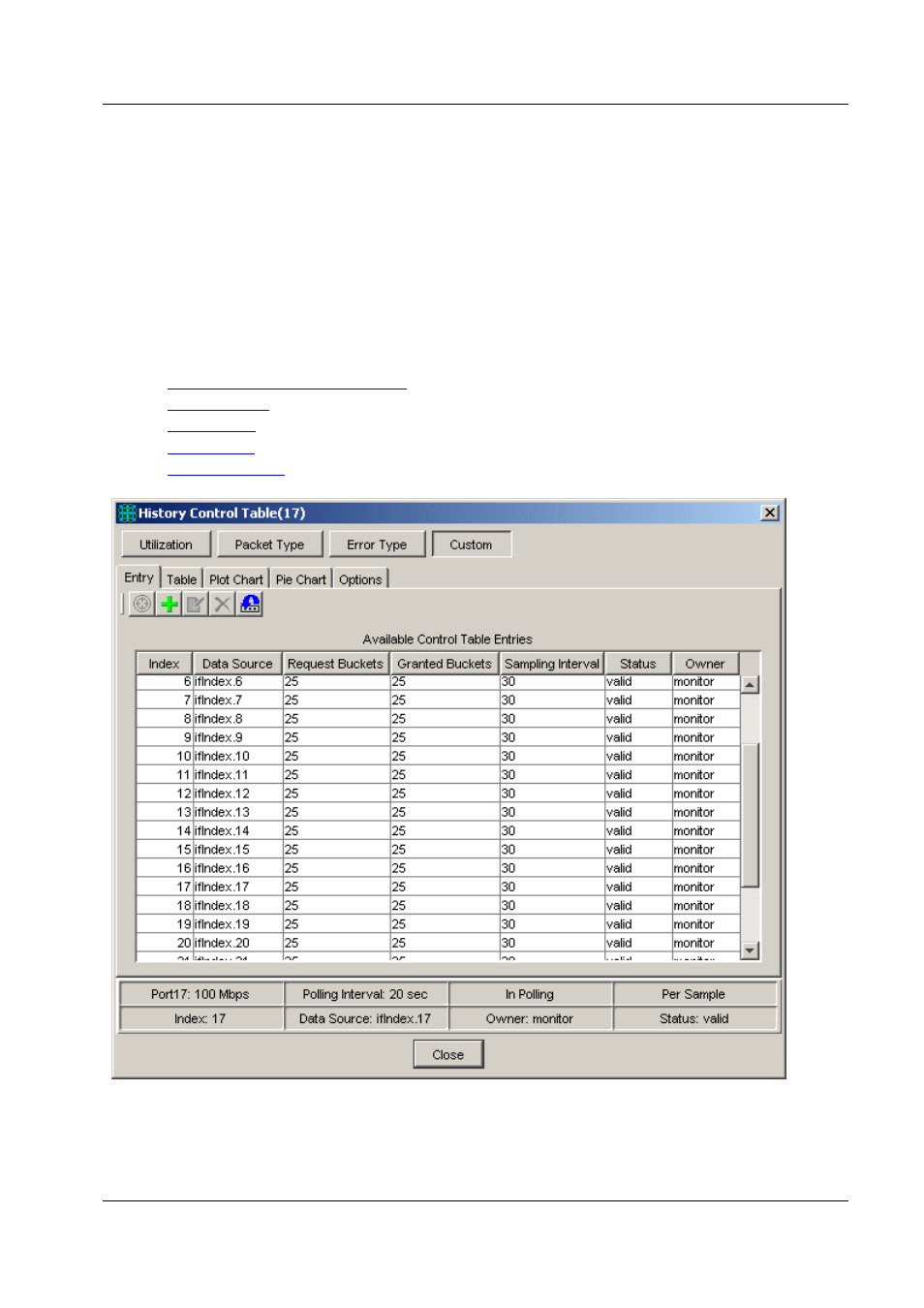The image size is (924, 1308).
Task: Click the 'Available Control Table Entries' label
Action: [x=447, y=639]
